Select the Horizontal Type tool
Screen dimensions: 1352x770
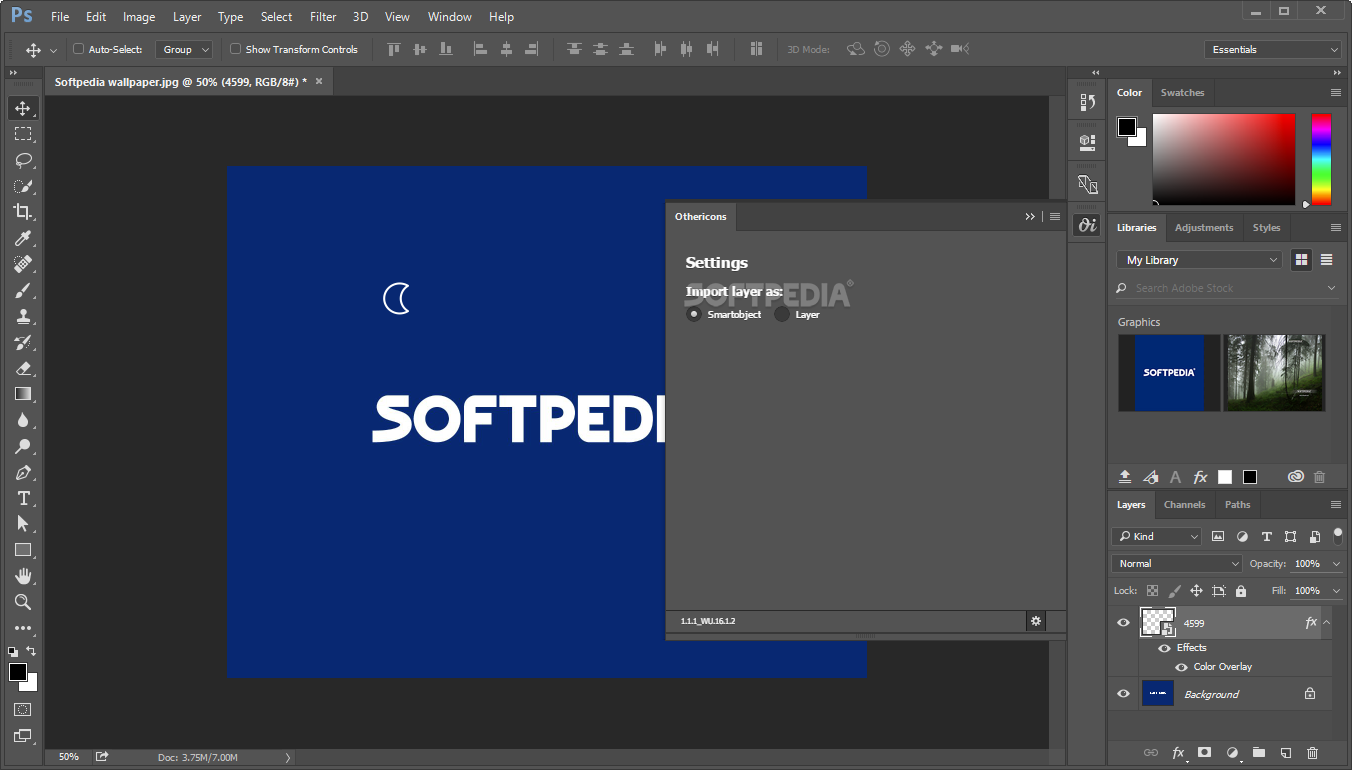coord(22,498)
